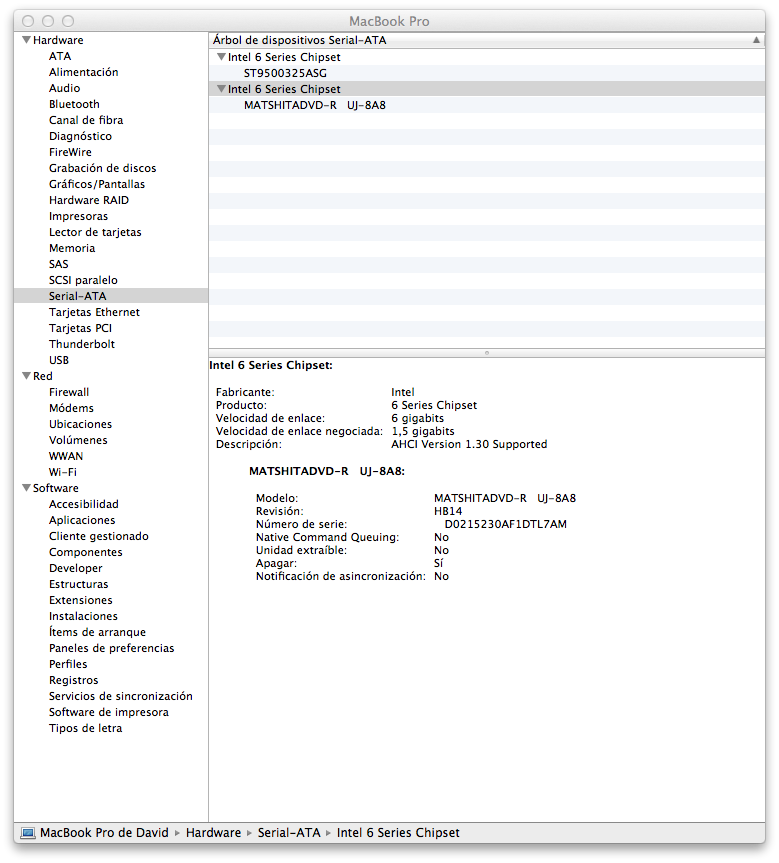Collapse selected Intel 6 Series Chipset triangle
This screenshot has width=779, height=863.
tap(221, 89)
